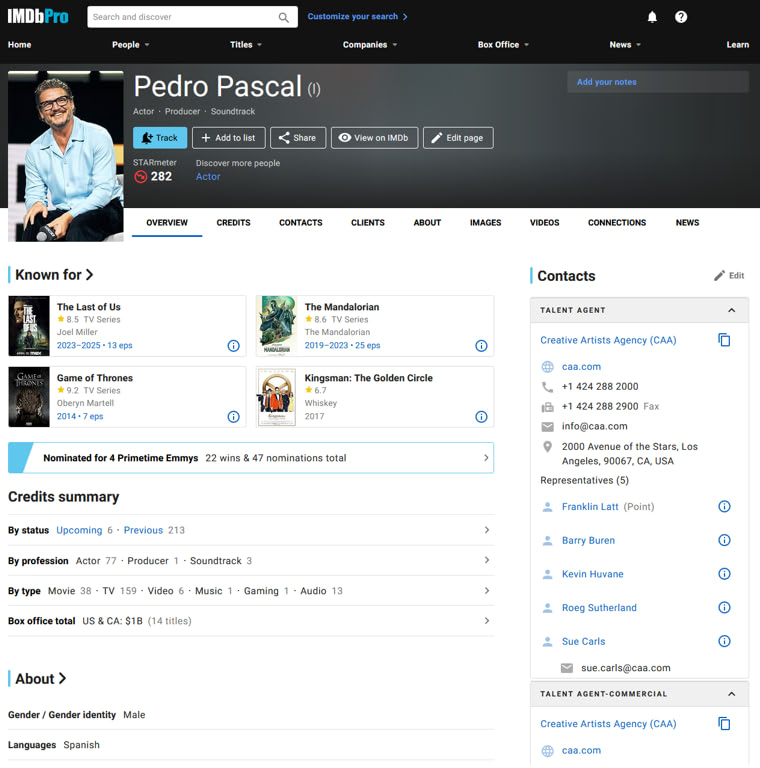760x768 pixels.
Task: Click the Add your notes field
Action: pyautogui.click(x=658, y=82)
